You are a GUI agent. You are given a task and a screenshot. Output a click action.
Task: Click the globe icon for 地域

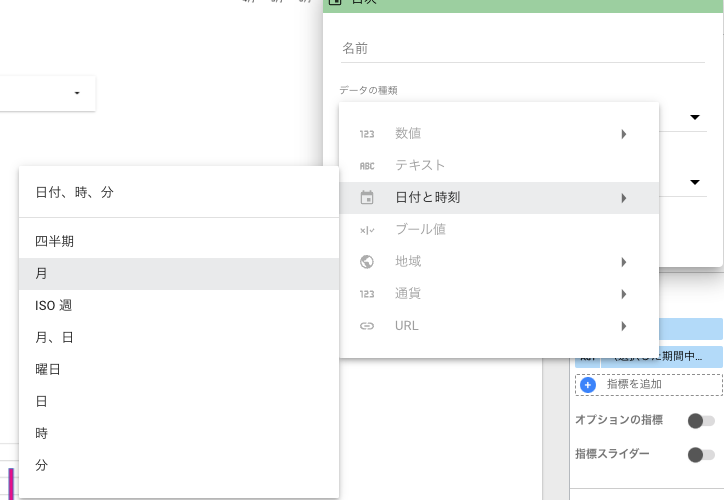point(367,262)
